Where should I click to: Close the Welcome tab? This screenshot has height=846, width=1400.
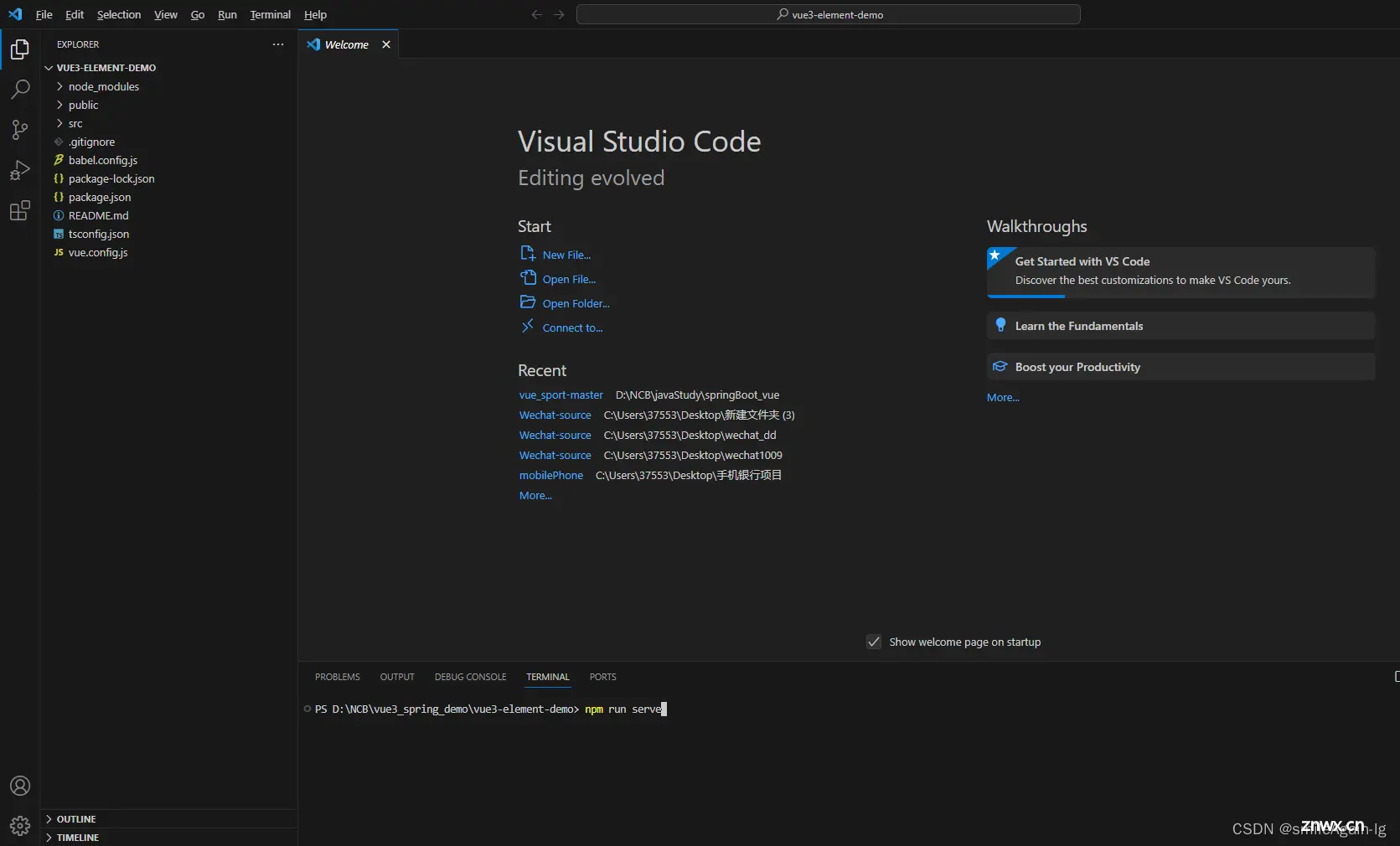pos(386,44)
